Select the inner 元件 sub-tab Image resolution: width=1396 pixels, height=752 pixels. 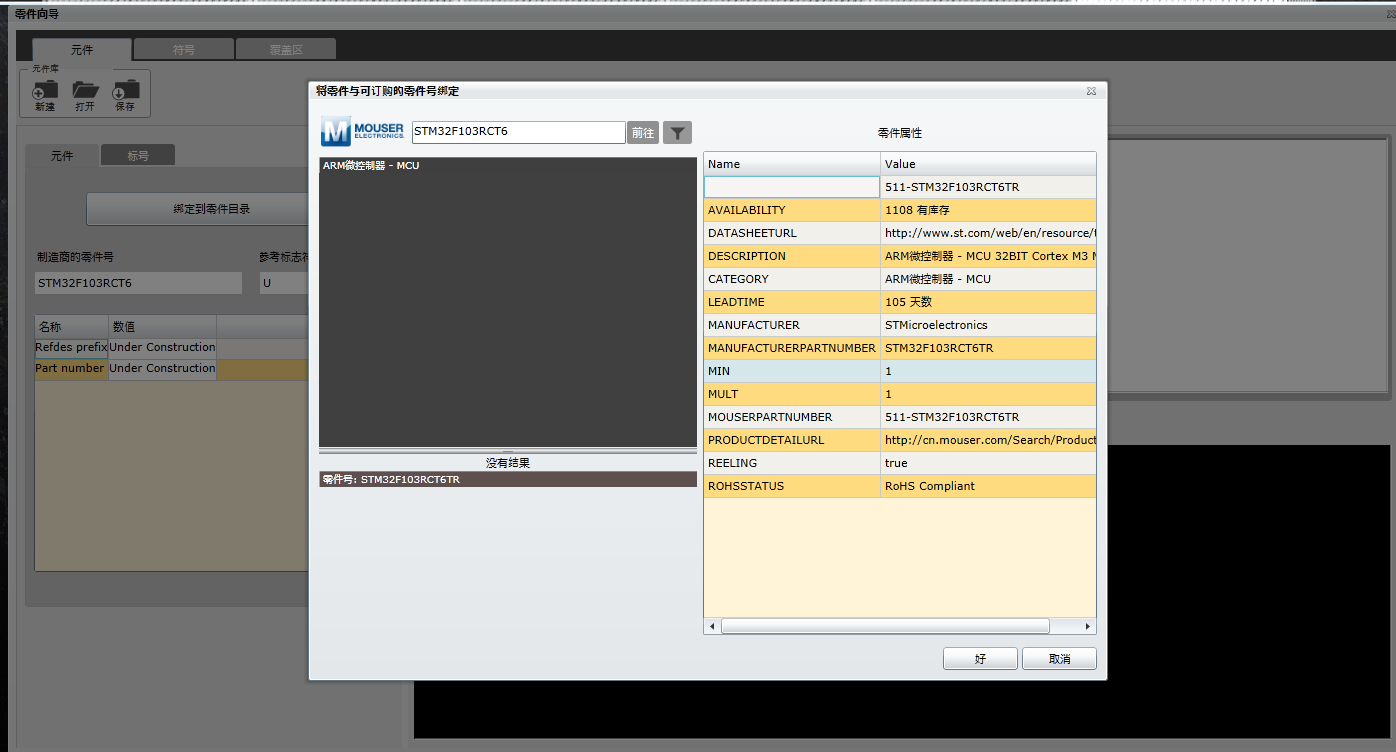tap(62, 155)
